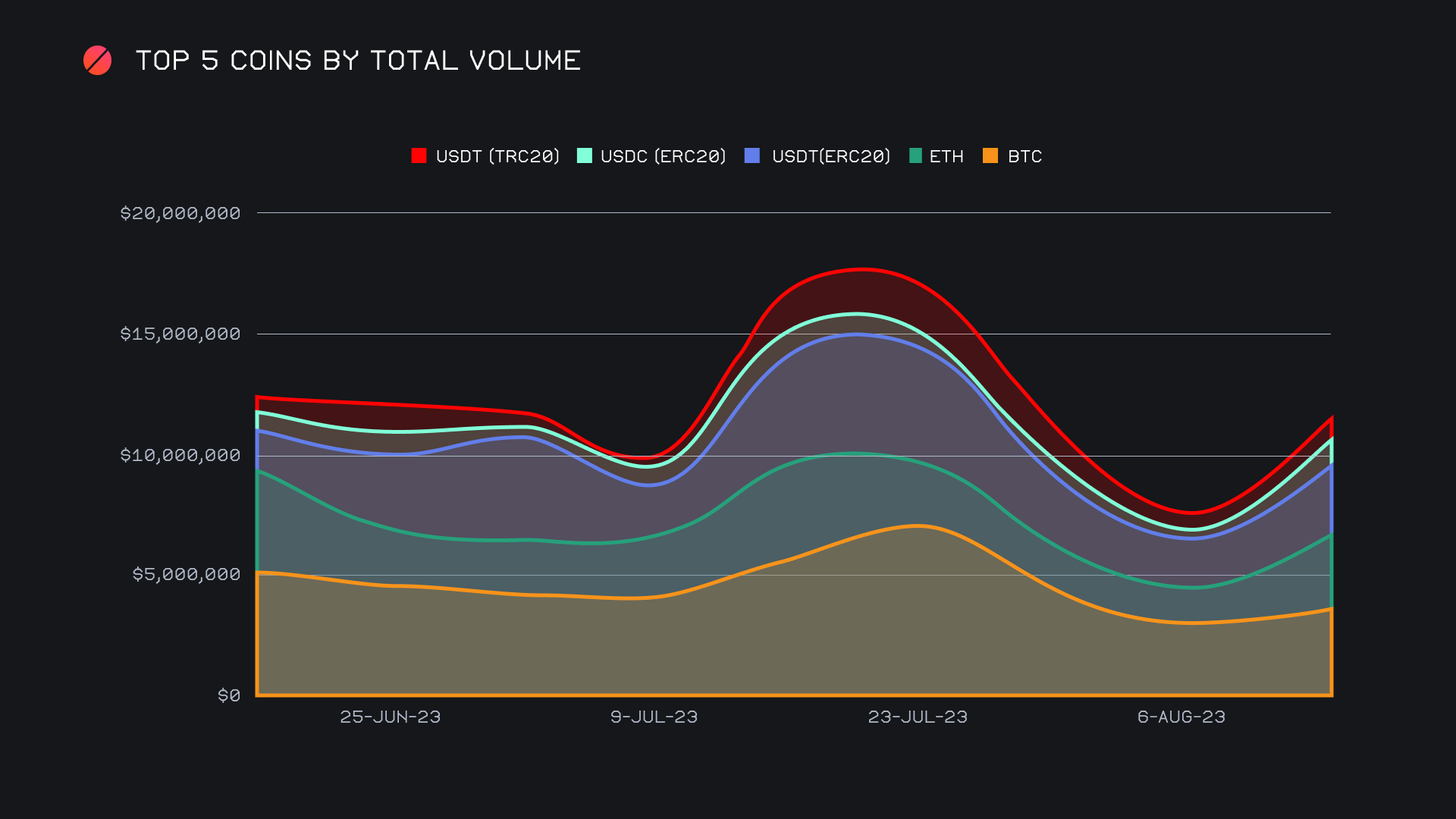Viewport: 1456px width, 819px height.
Task: Toggle the USDT (TRC20) legend label
Action: point(497,156)
